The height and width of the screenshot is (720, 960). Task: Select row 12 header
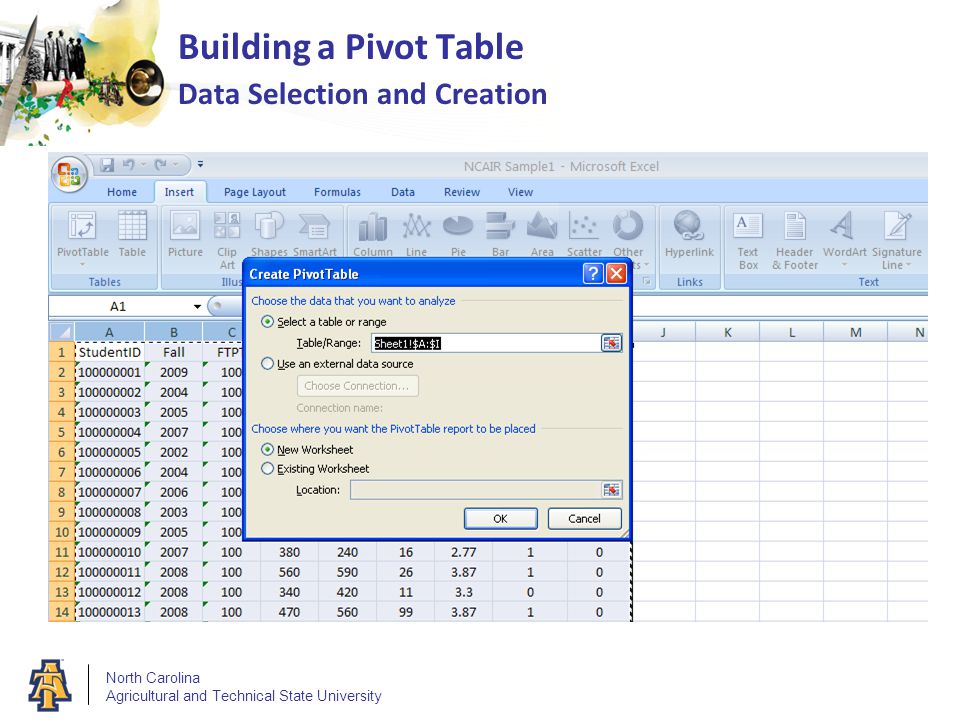62,572
